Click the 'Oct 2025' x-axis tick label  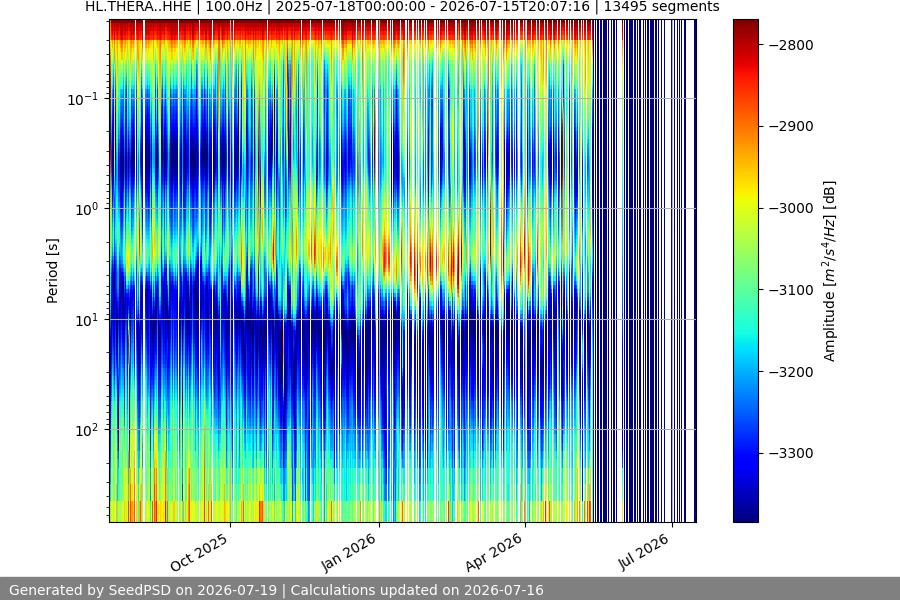(199, 553)
